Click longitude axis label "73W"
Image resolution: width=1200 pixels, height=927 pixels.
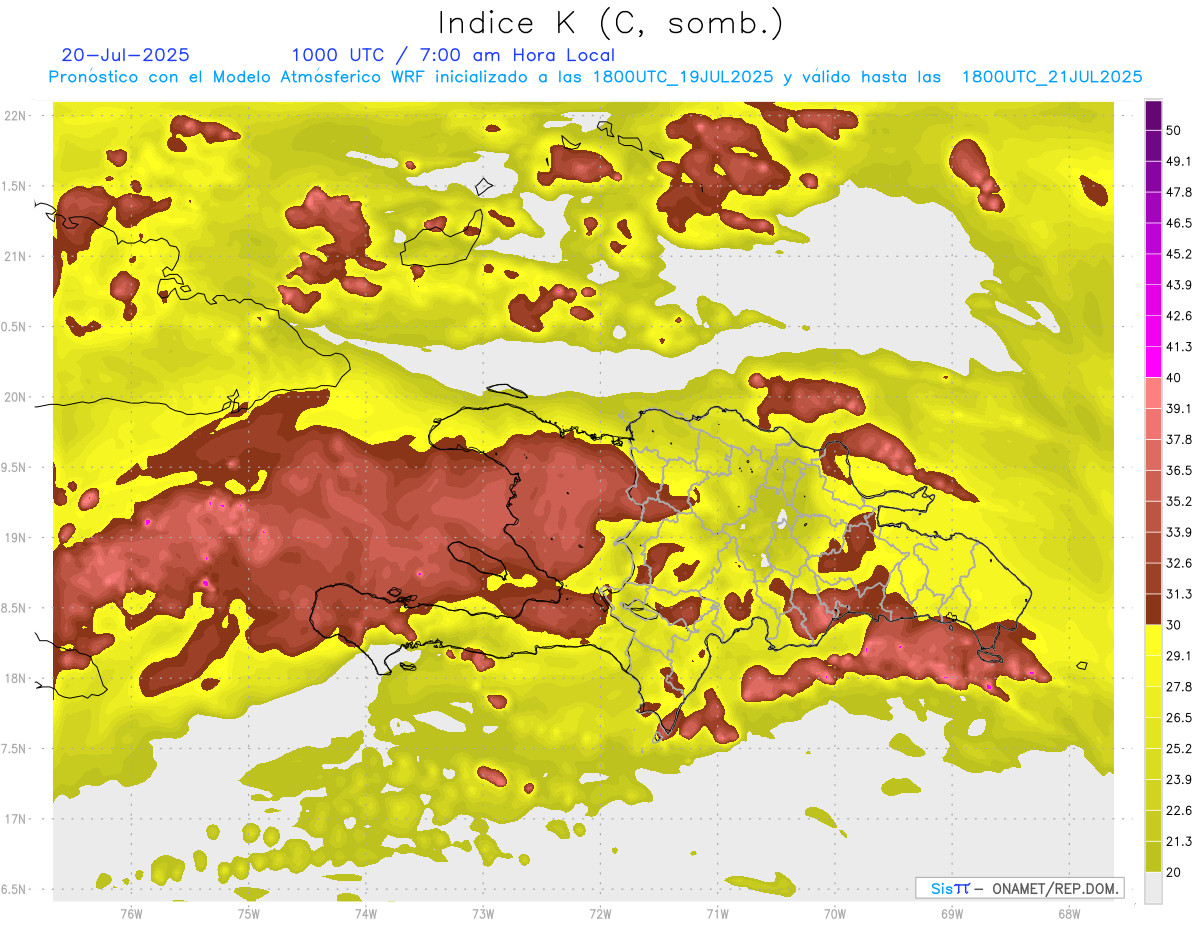(x=483, y=914)
